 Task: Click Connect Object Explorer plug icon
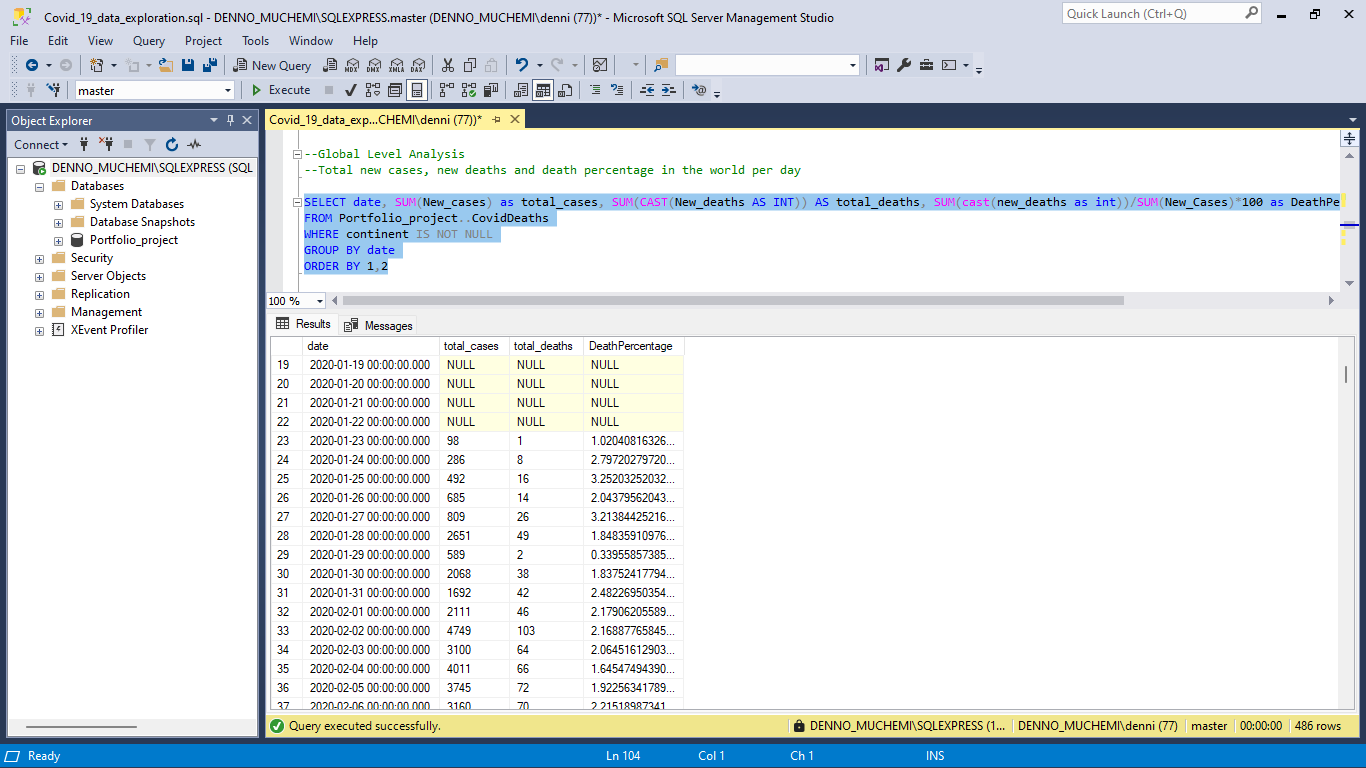point(84,145)
